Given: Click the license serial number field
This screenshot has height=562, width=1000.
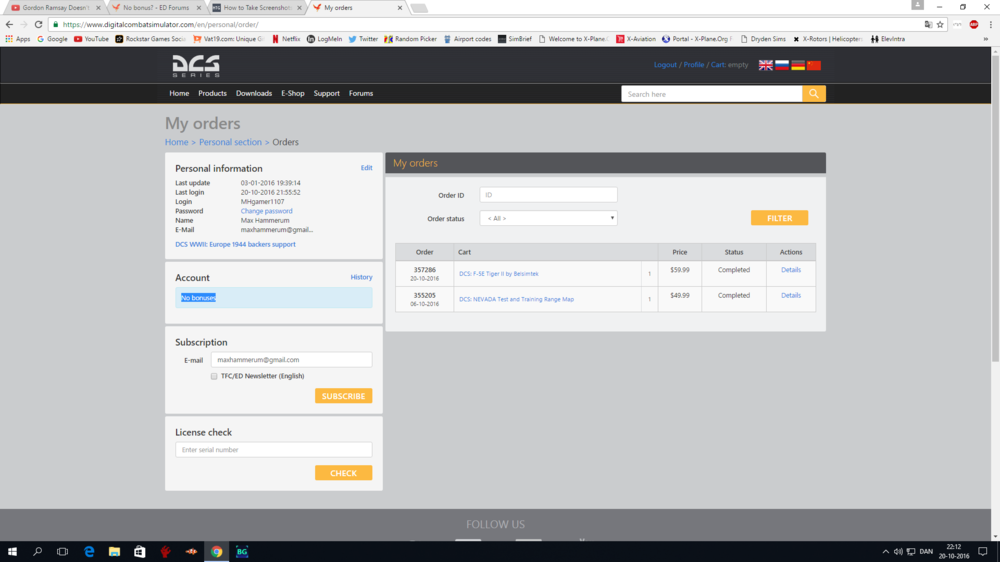Looking at the screenshot, I should tap(274, 450).
